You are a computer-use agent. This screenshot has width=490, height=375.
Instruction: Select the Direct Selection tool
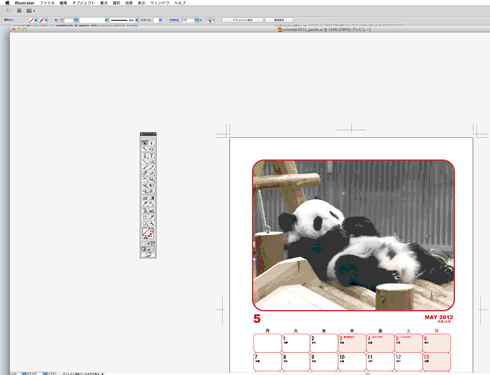(152, 143)
